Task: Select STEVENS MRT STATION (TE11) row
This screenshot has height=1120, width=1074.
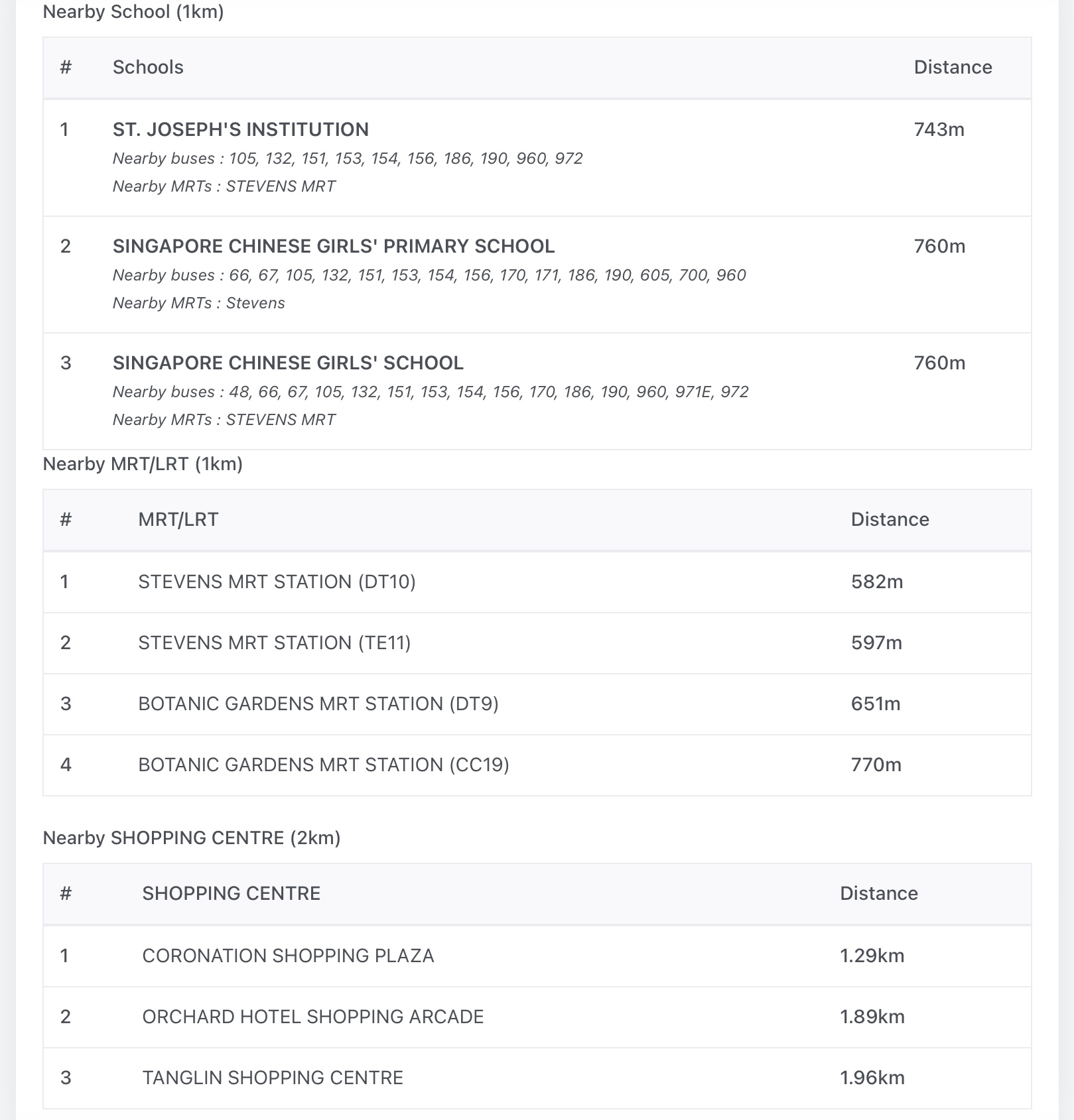Action: pyautogui.click(x=274, y=643)
